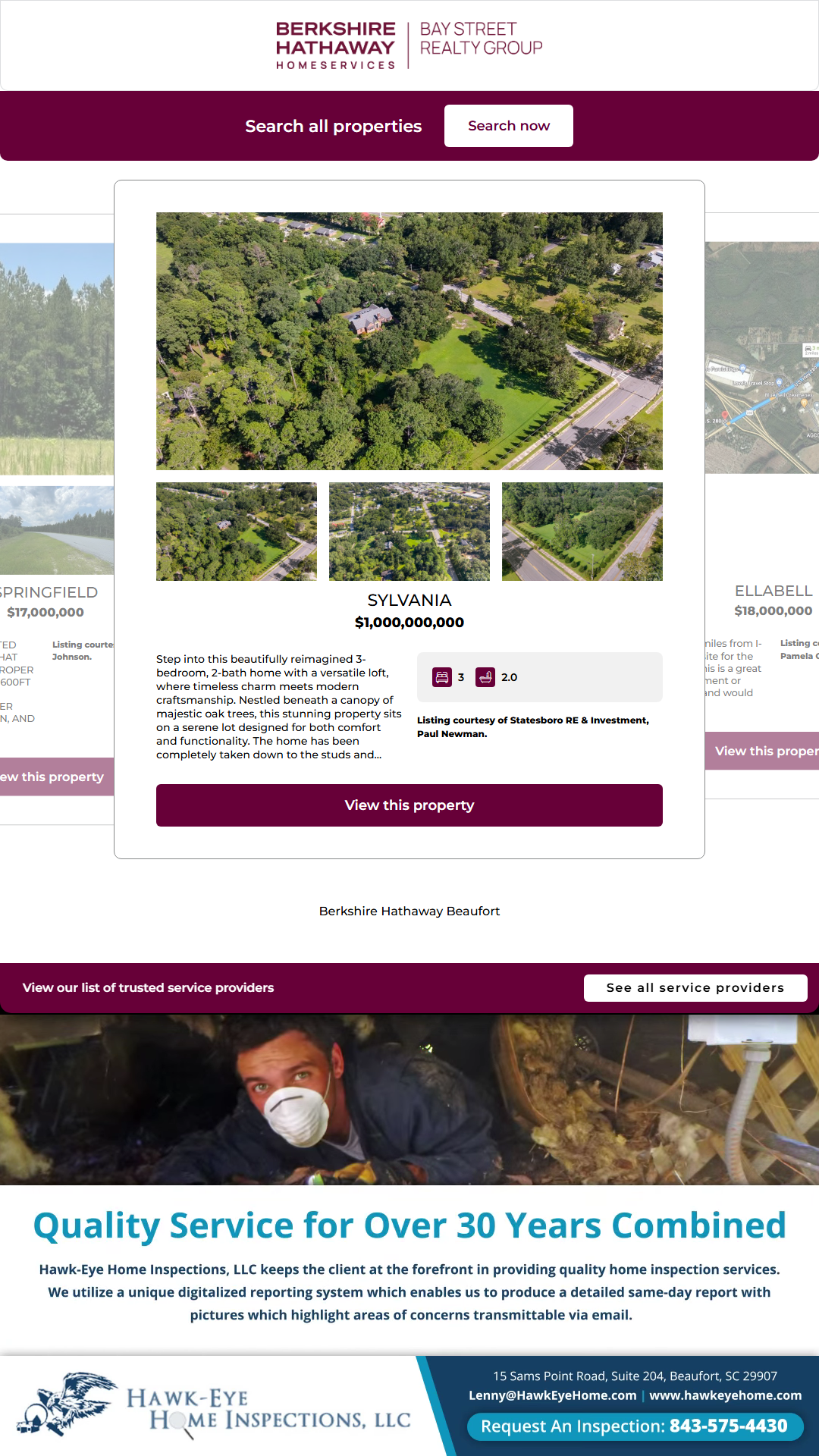Click the Search now button

509,126
